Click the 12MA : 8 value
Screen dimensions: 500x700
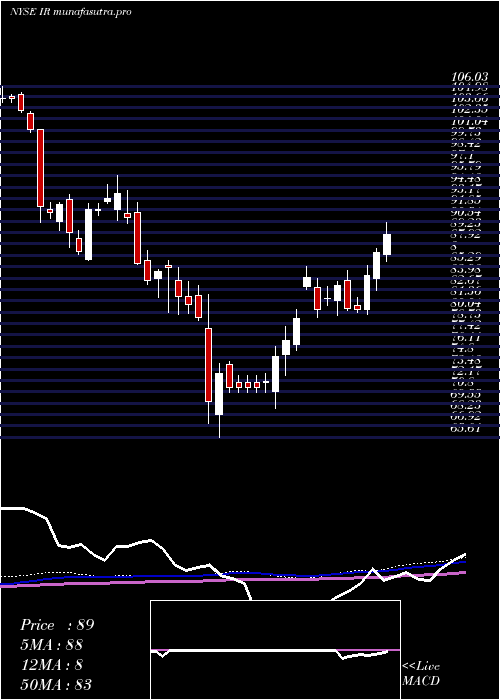[x=51, y=665]
